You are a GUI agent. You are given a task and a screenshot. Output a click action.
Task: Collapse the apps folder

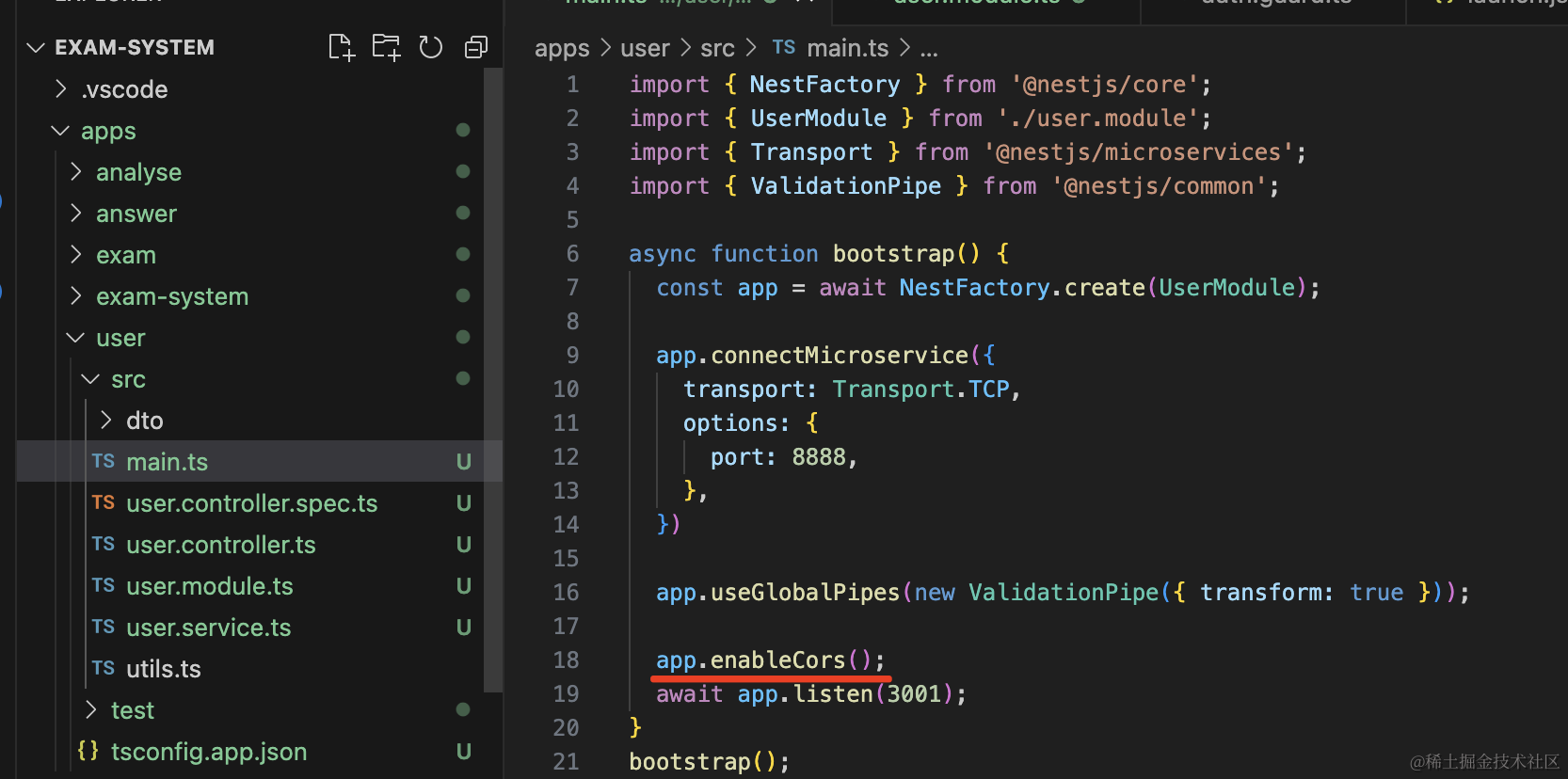pos(60,131)
